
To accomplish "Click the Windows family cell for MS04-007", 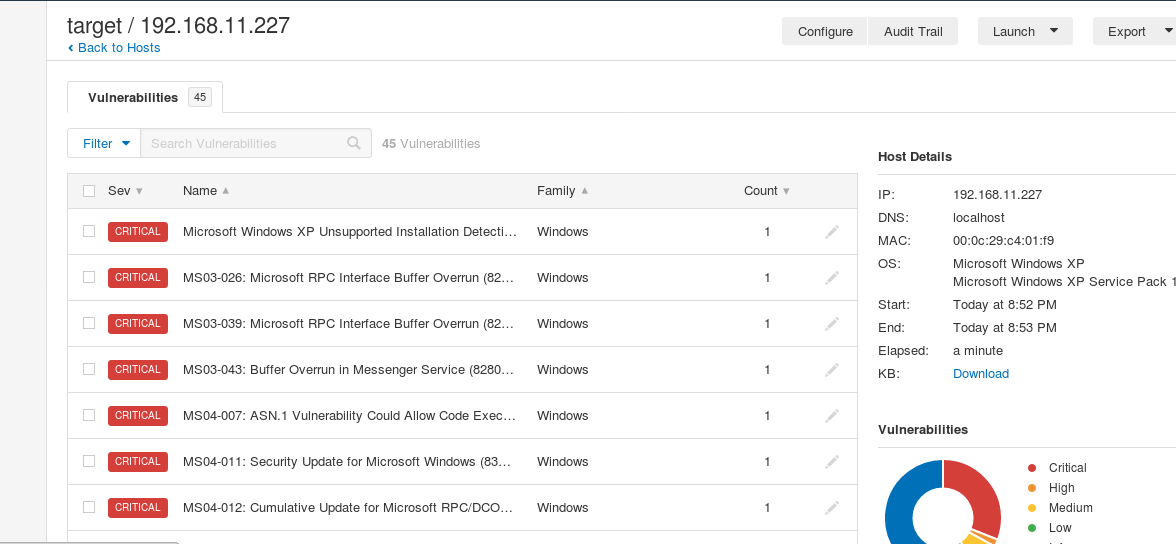I will 562,416.
